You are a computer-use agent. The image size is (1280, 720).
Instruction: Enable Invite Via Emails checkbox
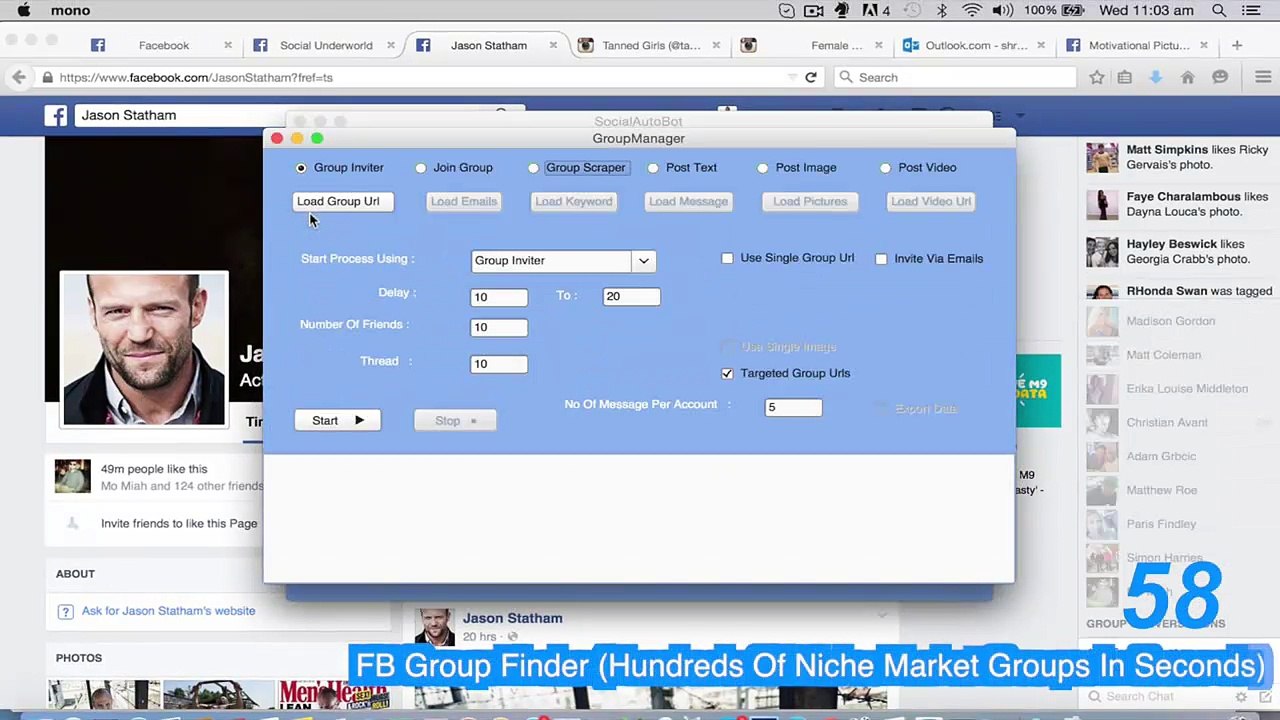[881, 259]
